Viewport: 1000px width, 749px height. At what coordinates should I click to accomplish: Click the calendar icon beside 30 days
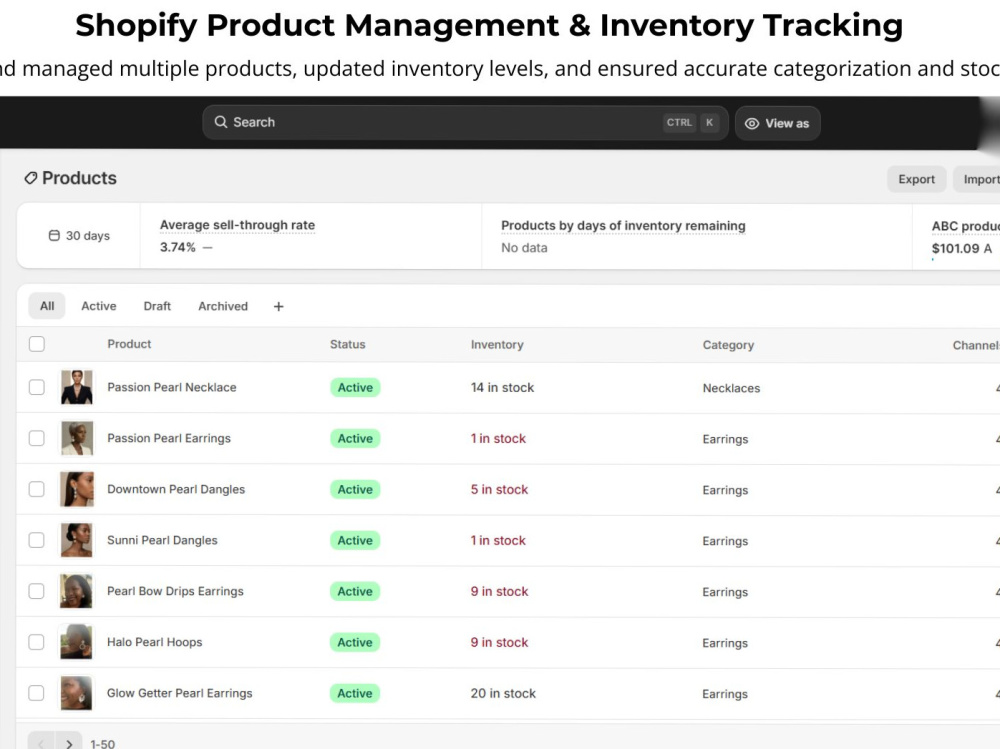54,235
